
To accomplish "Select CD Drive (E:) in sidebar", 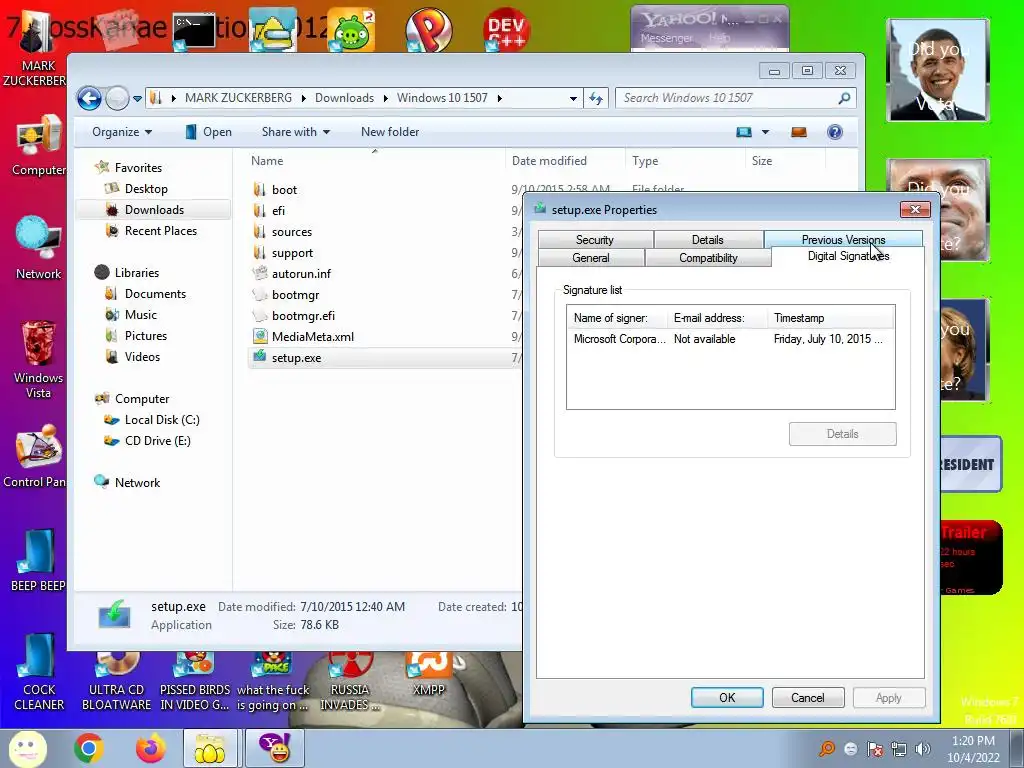I will pos(157,441).
